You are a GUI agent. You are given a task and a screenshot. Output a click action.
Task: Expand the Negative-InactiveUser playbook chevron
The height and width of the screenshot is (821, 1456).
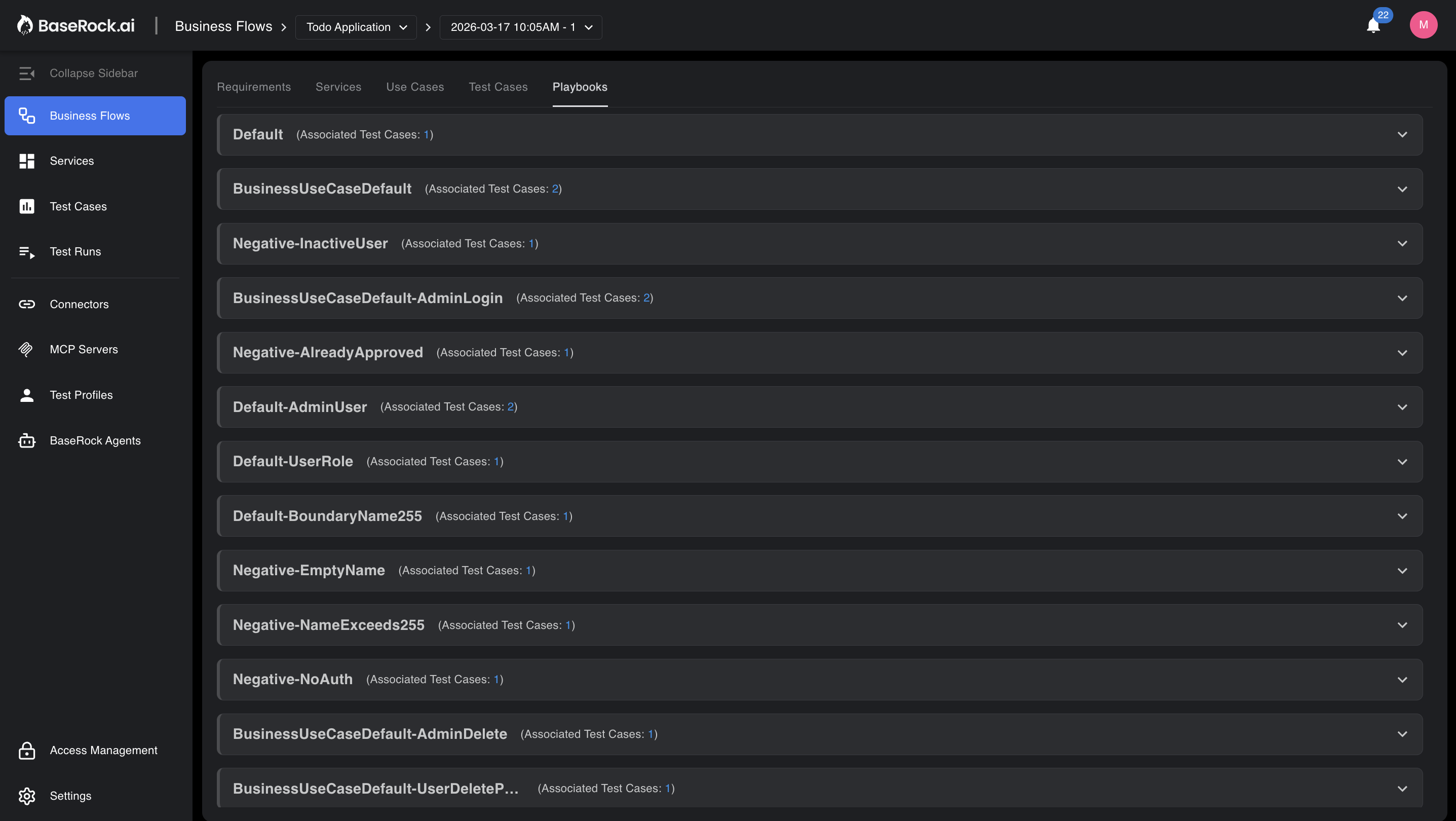1402,244
